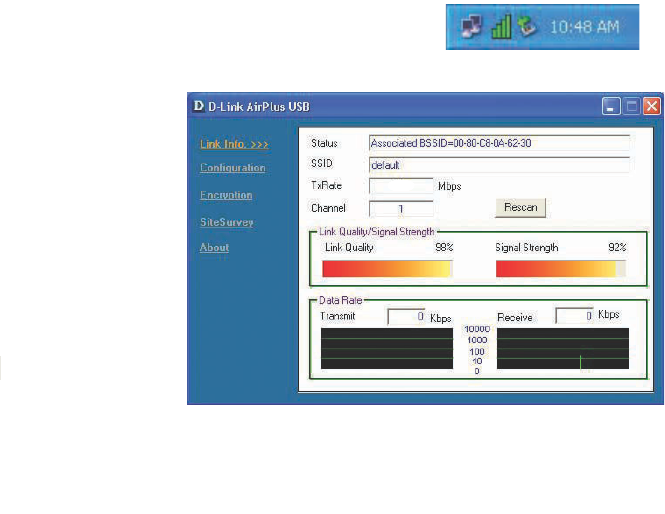The height and width of the screenshot is (514, 665).
Task: Check the 10:48 AM system clock
Action: coord(584,27)
